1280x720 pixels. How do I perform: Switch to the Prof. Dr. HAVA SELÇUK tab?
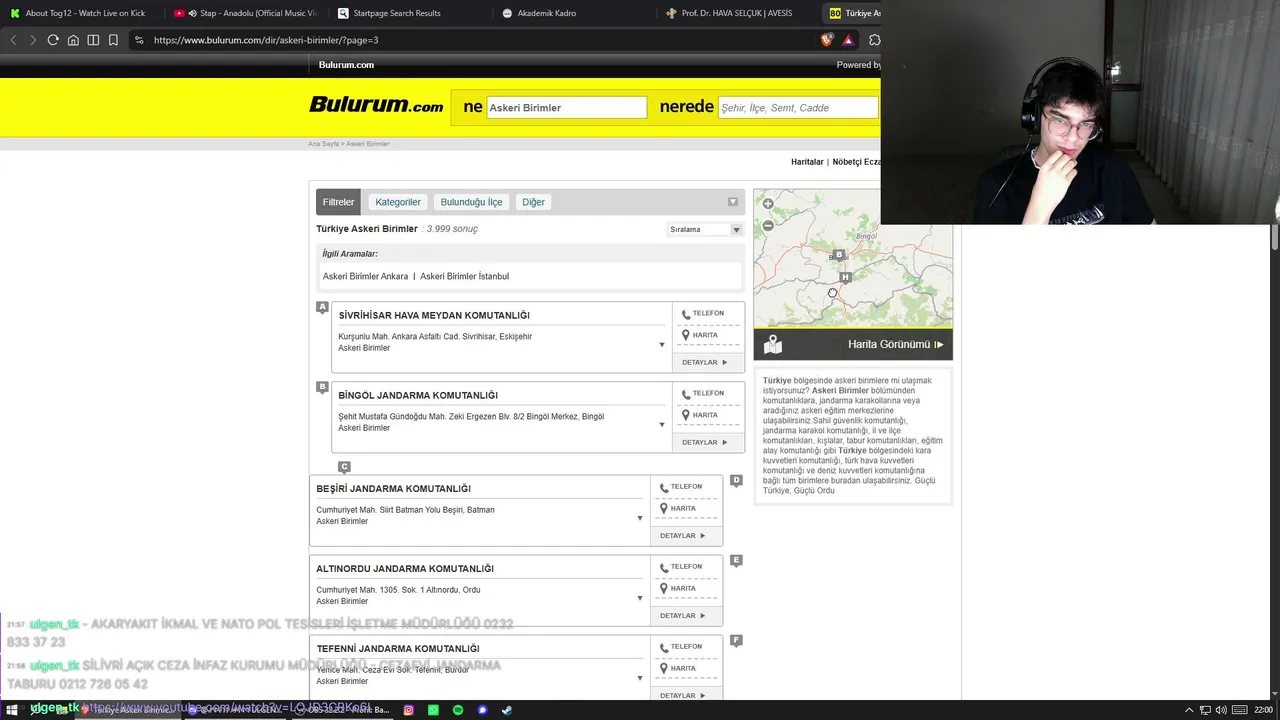[x=736, y=13]
